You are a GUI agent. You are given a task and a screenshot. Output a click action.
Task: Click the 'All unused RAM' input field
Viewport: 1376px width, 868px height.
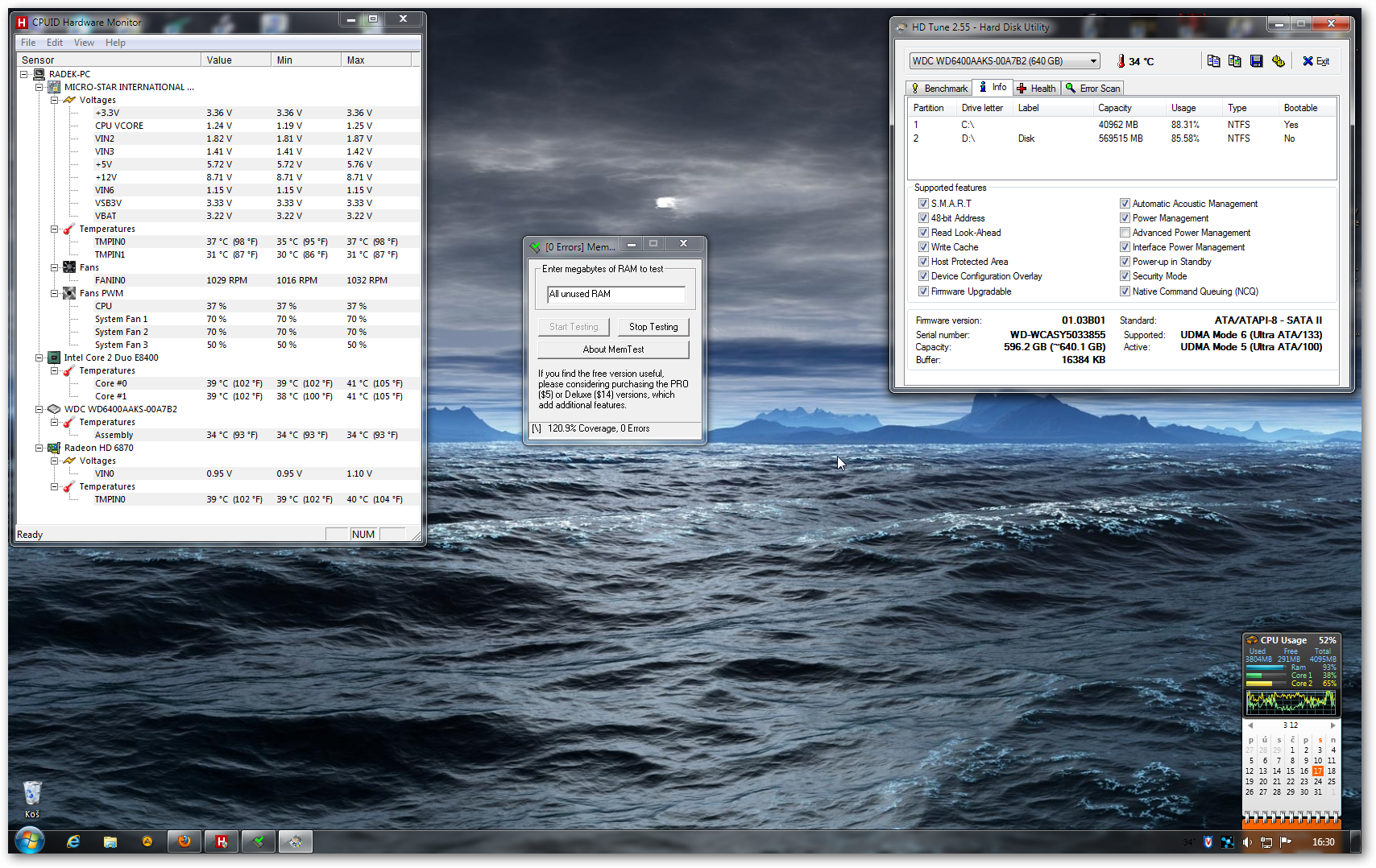pos(615,295)
